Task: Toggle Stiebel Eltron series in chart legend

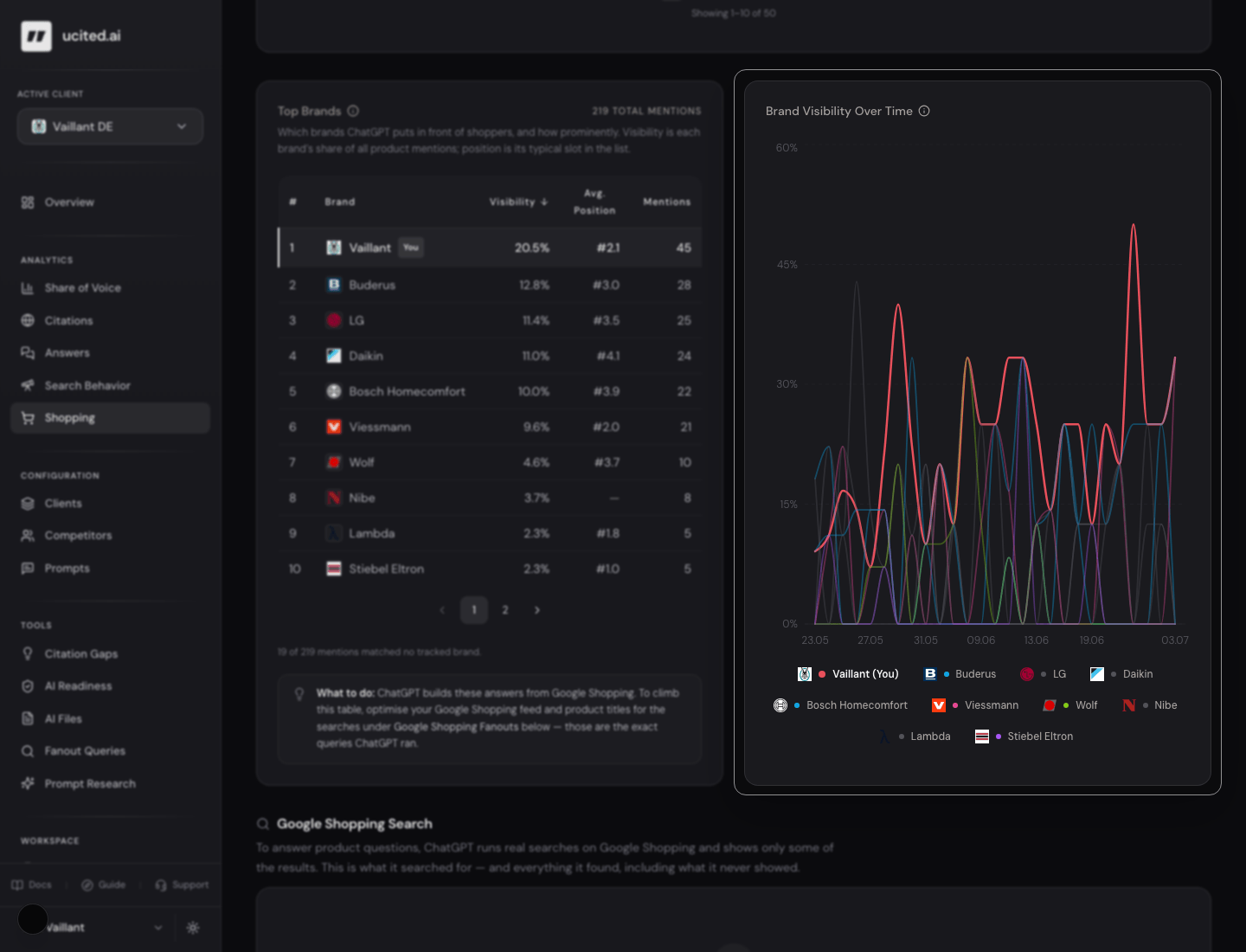Action: 1024,737
